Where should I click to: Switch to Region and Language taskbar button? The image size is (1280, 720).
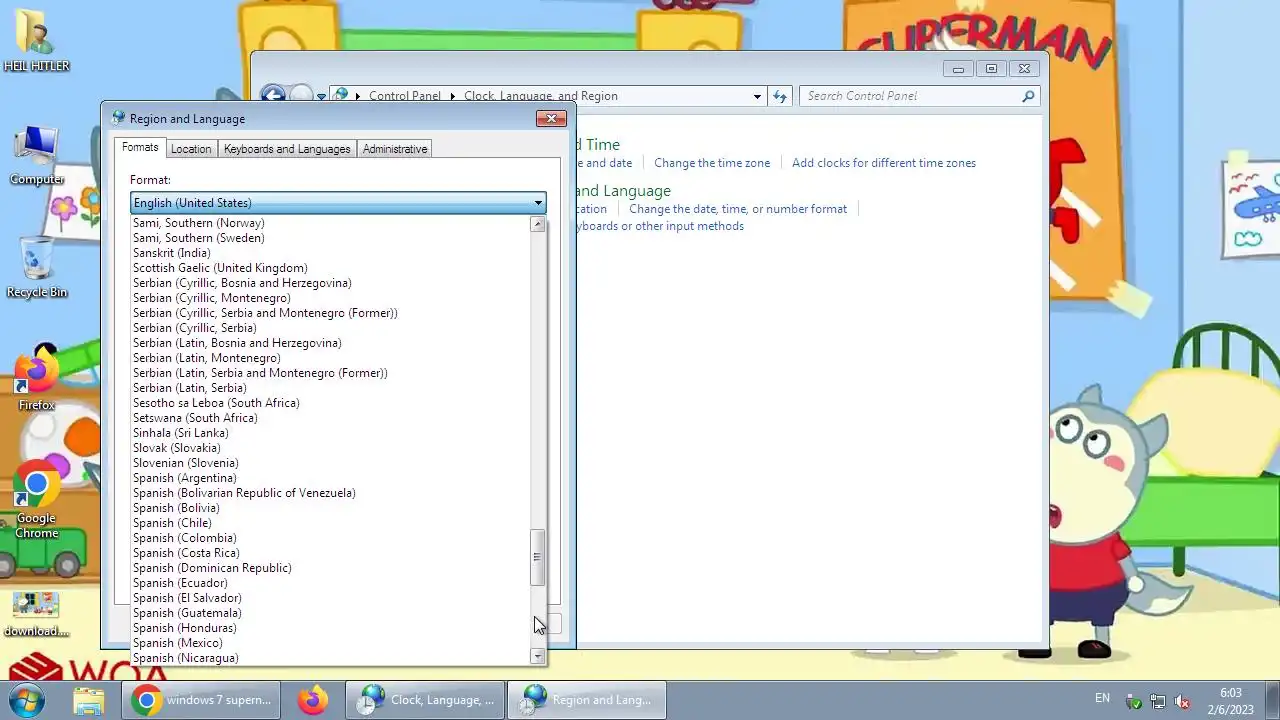[x=587, y=700]
